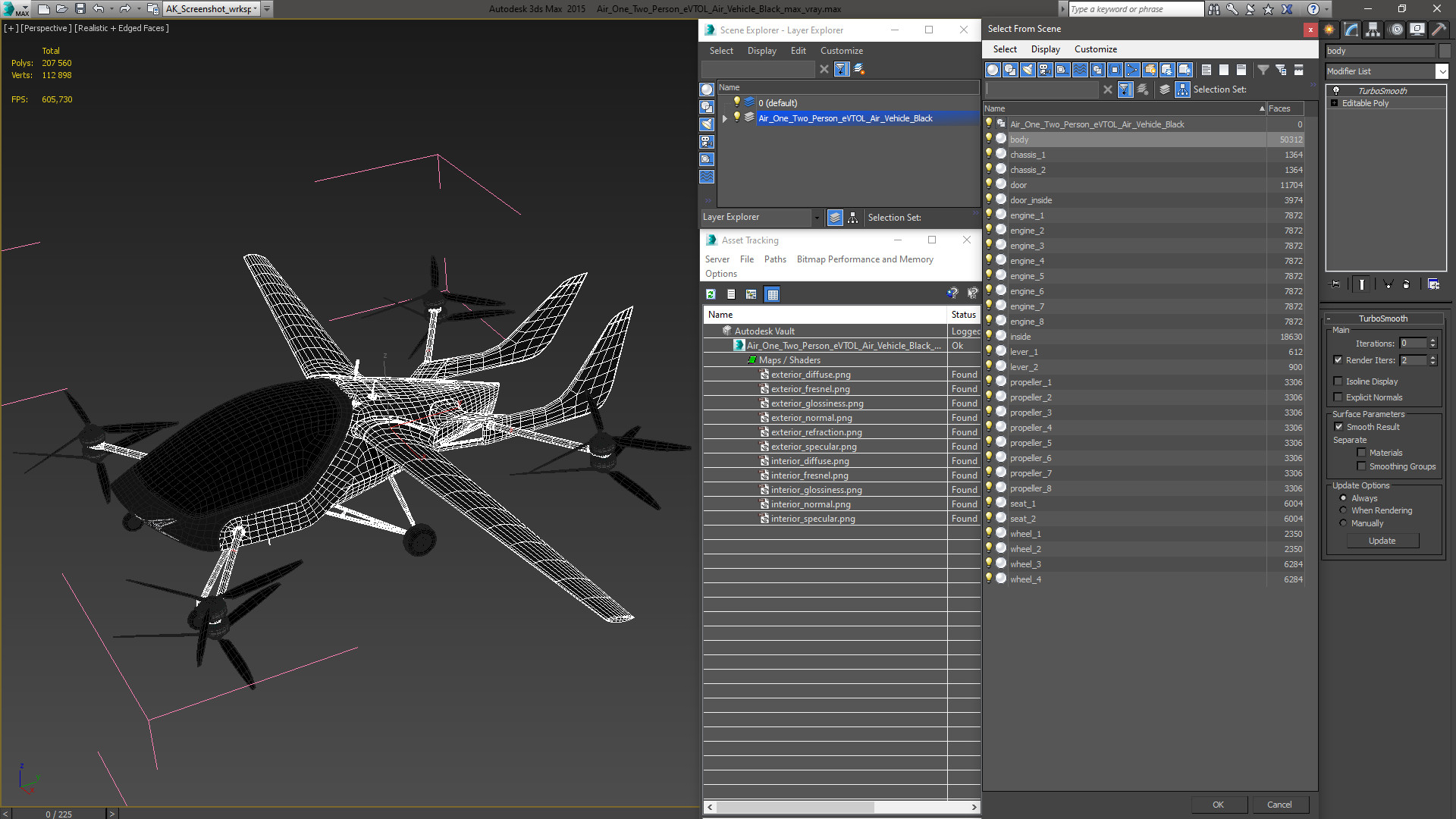Click Faces column header to sort
This screenshot has width=1456, height=819.
1285,108
